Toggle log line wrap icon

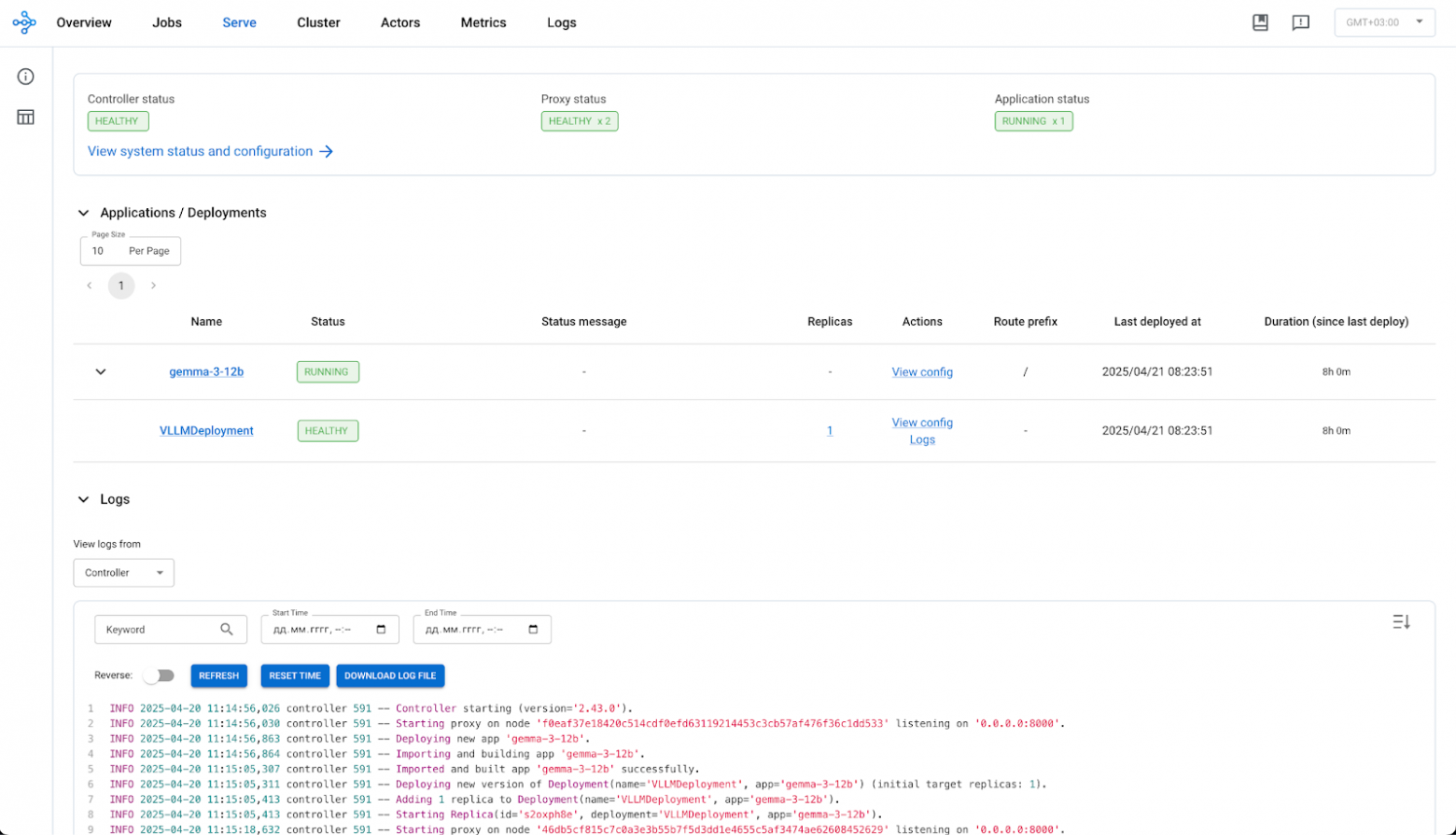(1401, 622)
